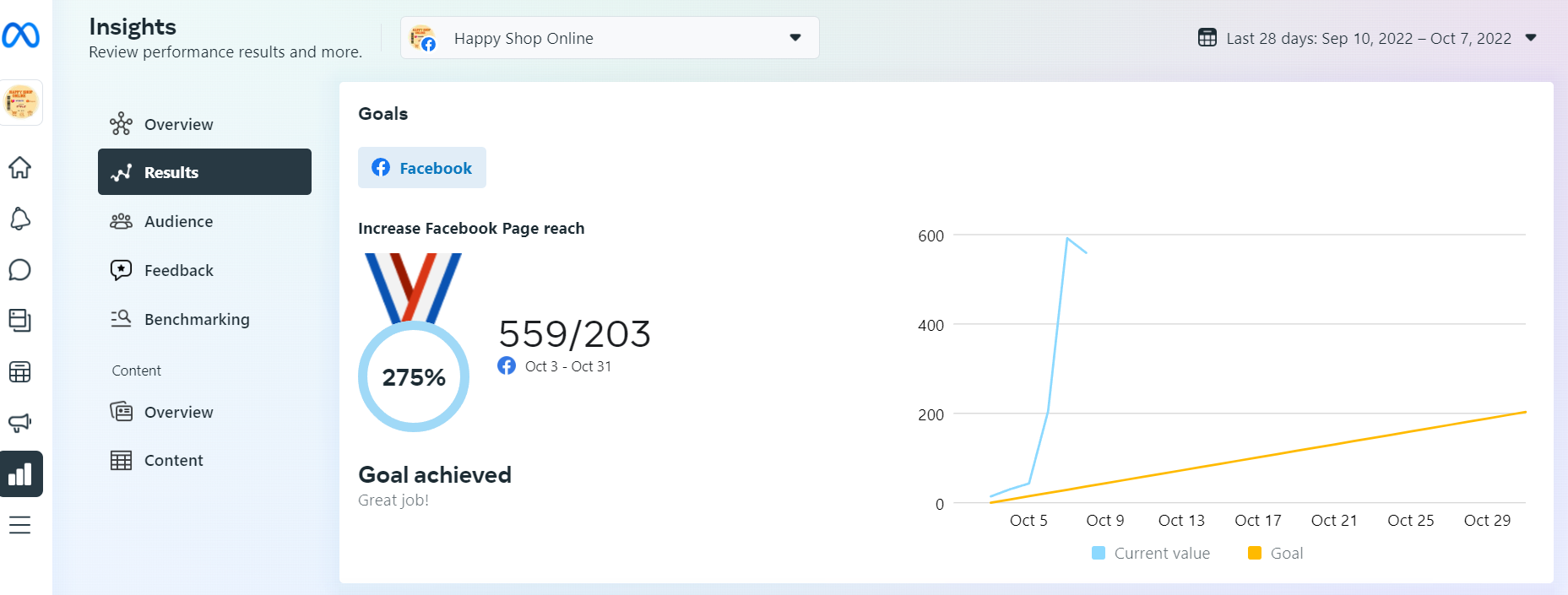Toggle the Goal legend swatch

pyautogui.click(x=1255, y=553)
